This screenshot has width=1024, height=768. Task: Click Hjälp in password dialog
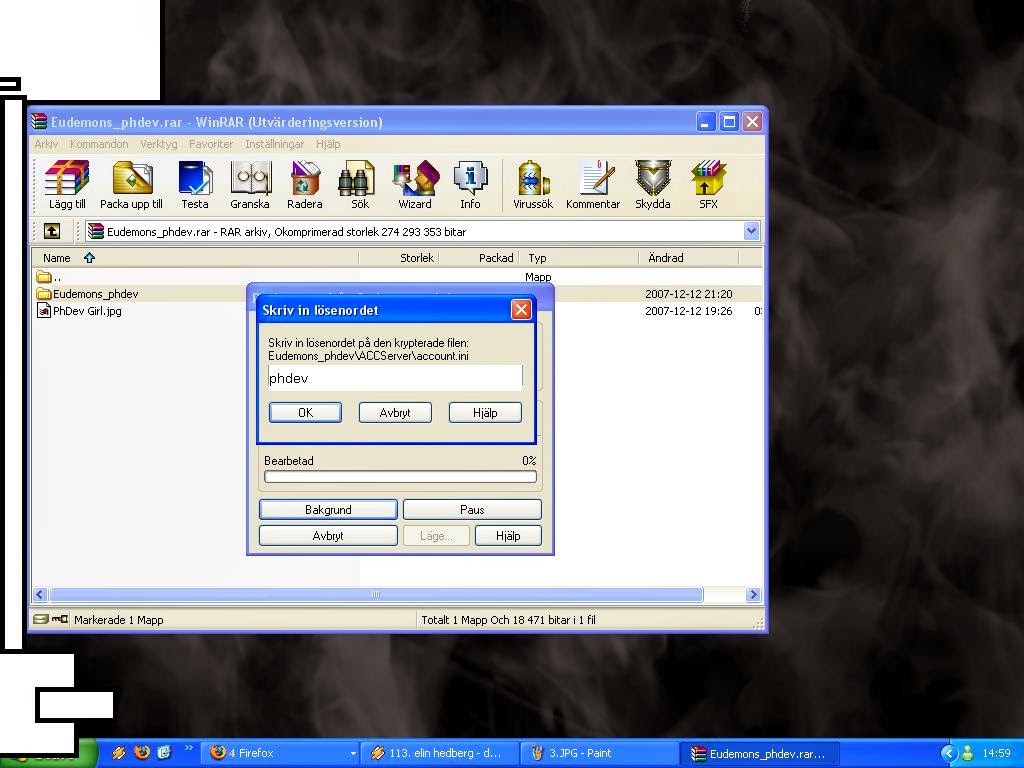pos(485,413)
